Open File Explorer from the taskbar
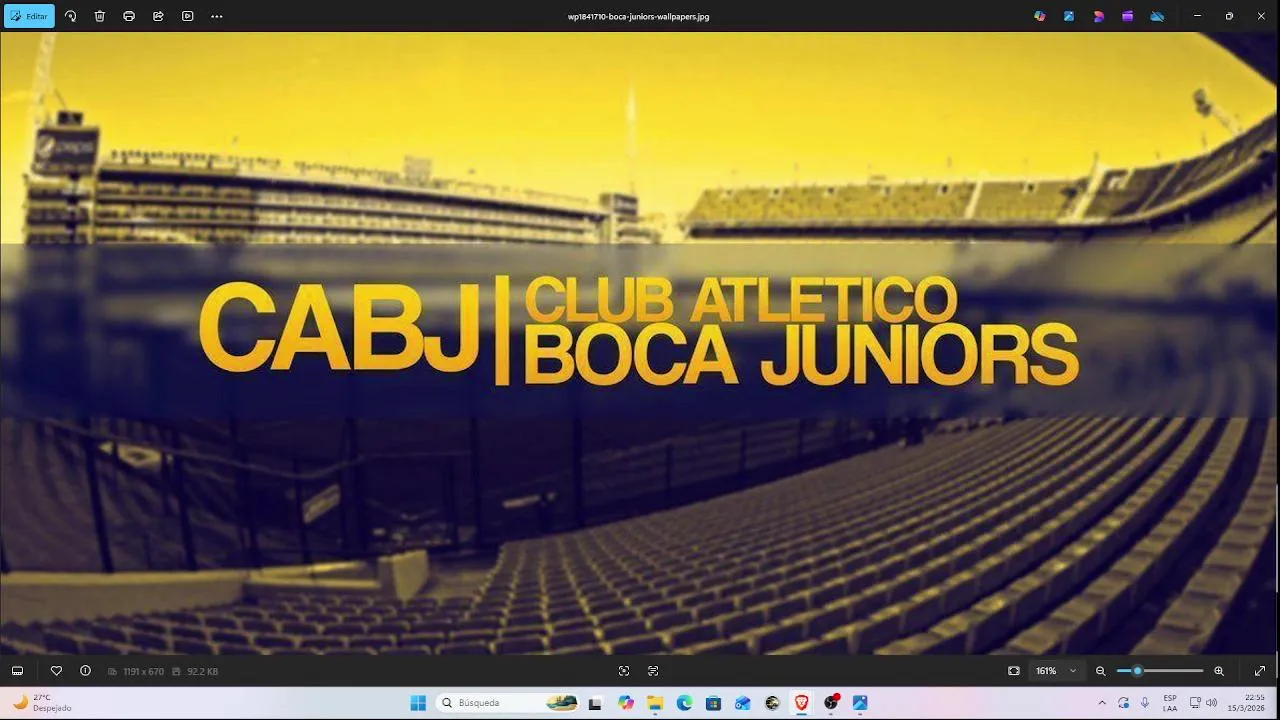Viewport: 1280px width, 720px height. click(x=655, y=703)
